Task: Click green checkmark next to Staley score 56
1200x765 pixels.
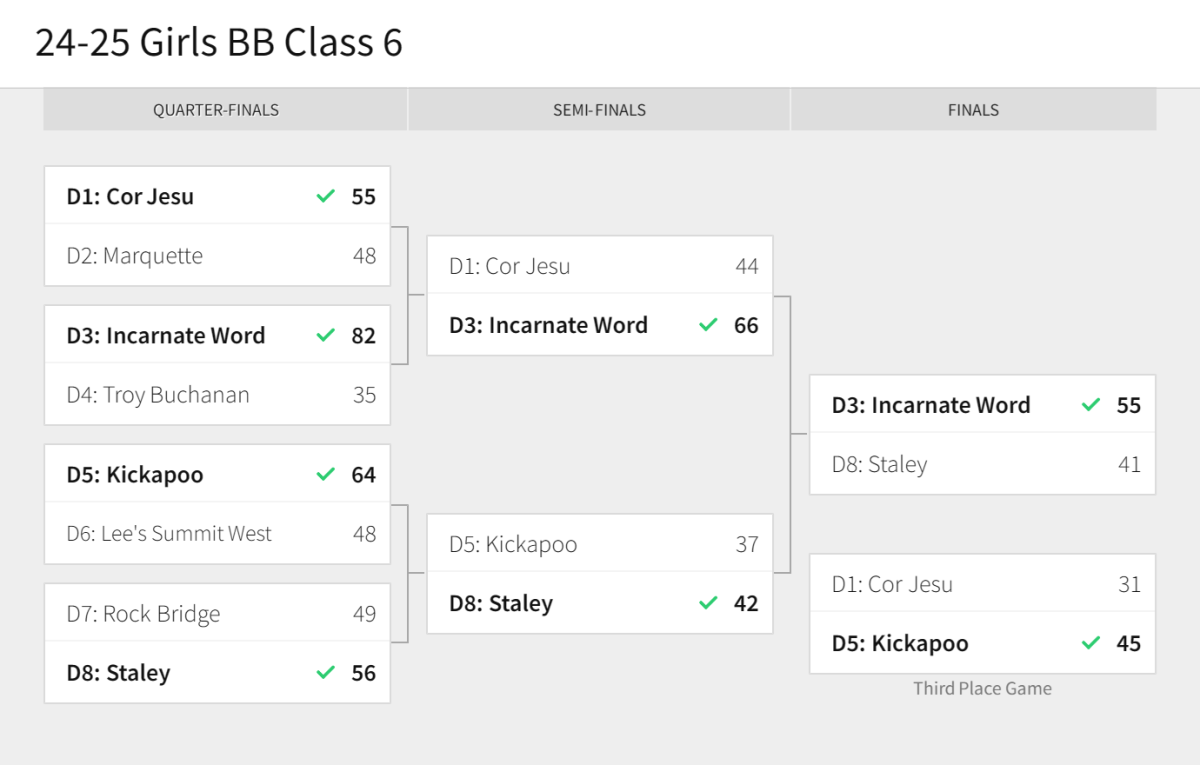Action: [325, 673]
